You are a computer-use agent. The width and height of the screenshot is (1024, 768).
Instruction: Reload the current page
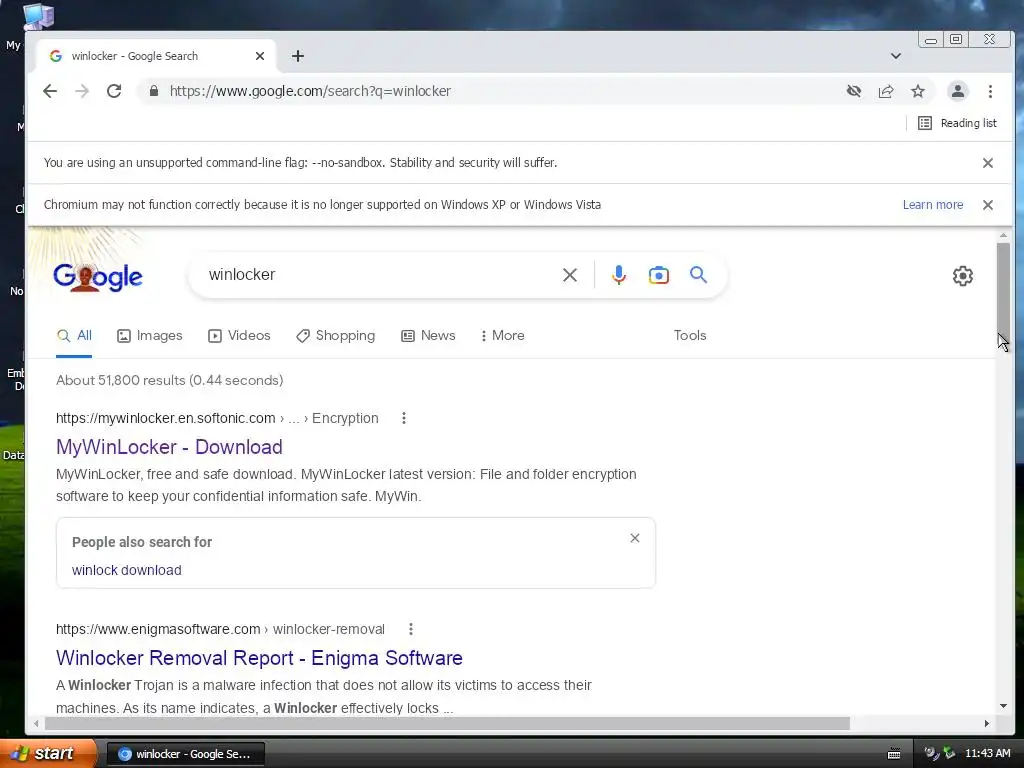[x=114, y=91]
